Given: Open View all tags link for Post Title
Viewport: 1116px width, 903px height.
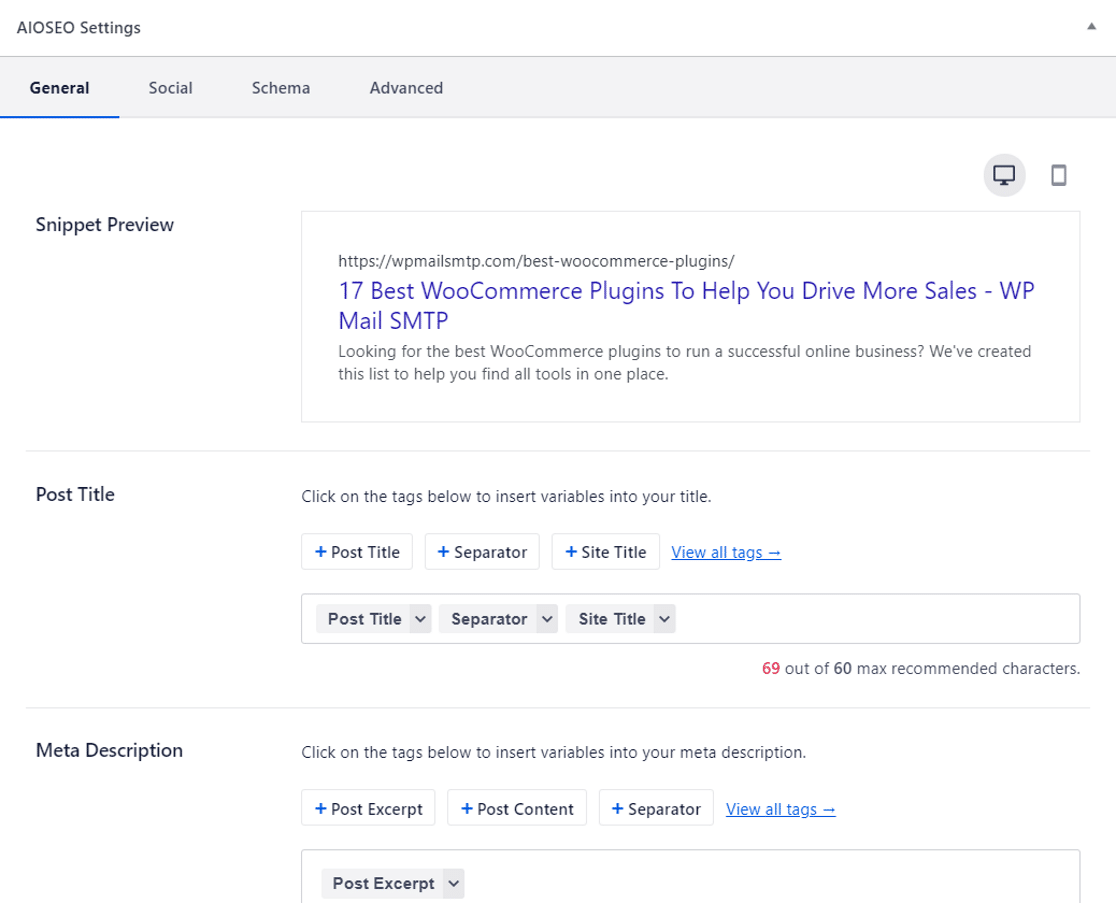Looking at the screenshot, I should tap(726, 552).
